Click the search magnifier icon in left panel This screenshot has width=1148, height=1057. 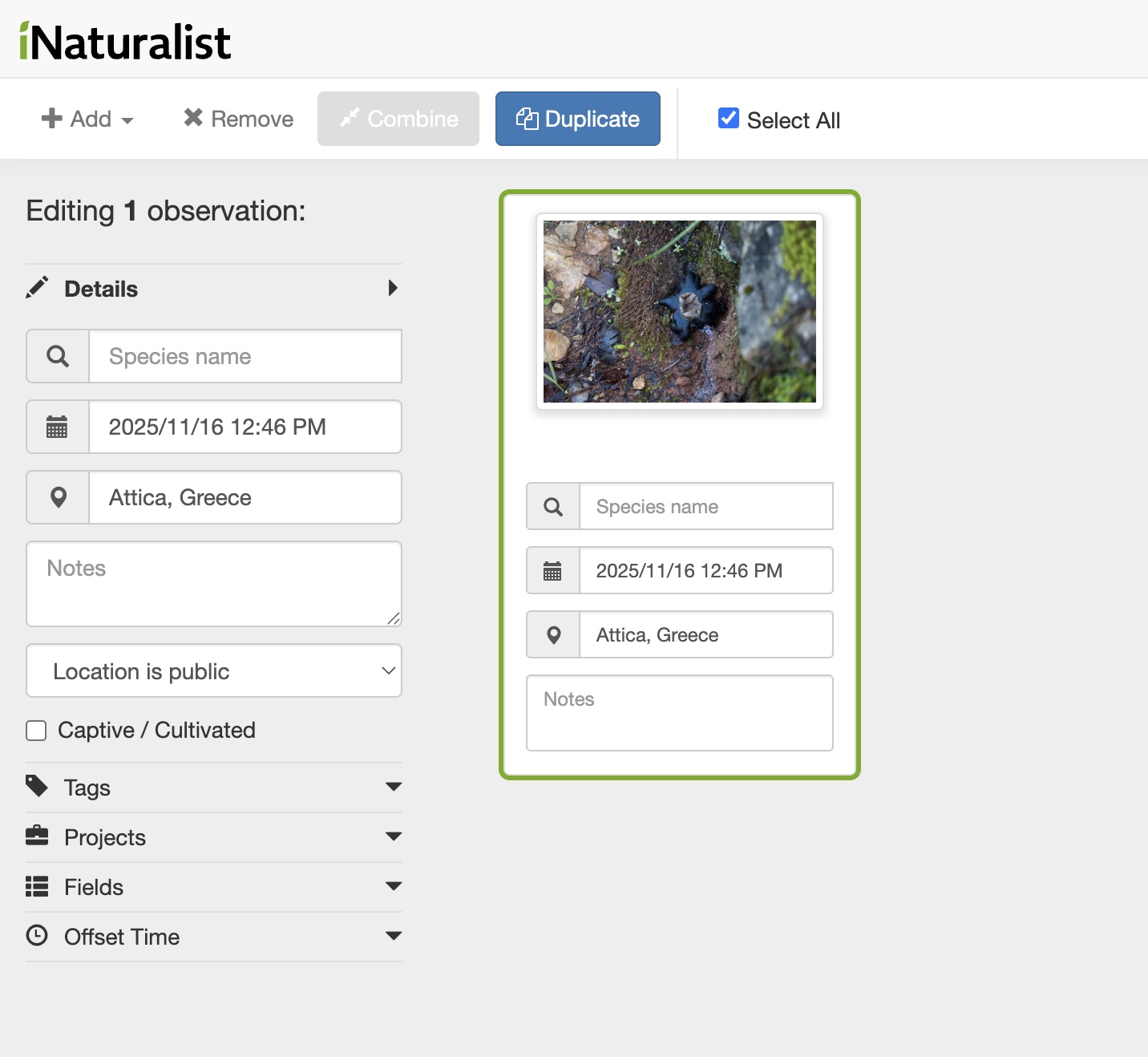click(58, 356)
